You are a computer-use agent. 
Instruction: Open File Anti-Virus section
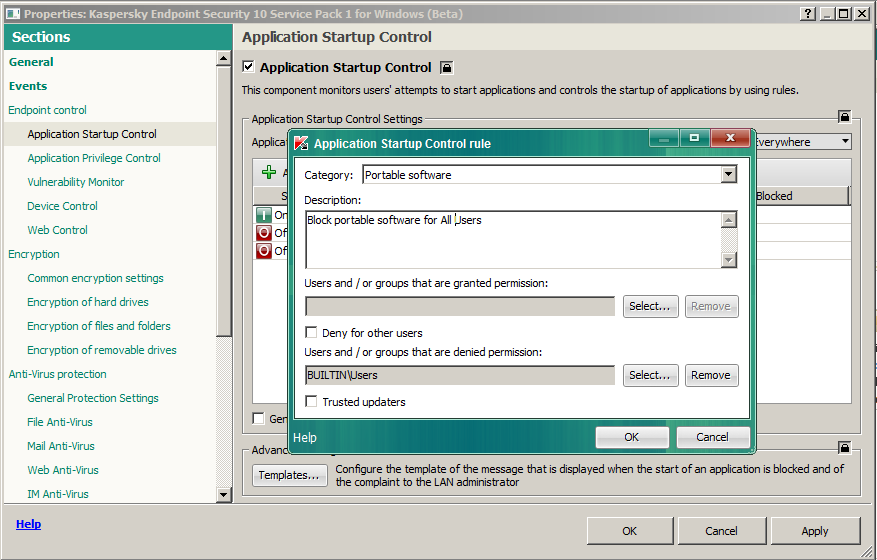(60, 423)
